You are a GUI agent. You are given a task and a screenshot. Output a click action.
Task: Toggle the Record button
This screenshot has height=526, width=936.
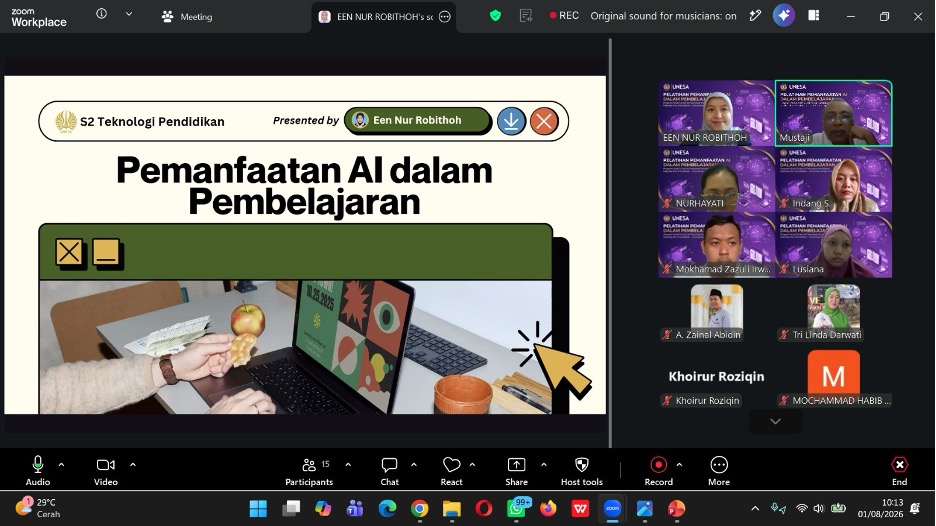[658, 465]
